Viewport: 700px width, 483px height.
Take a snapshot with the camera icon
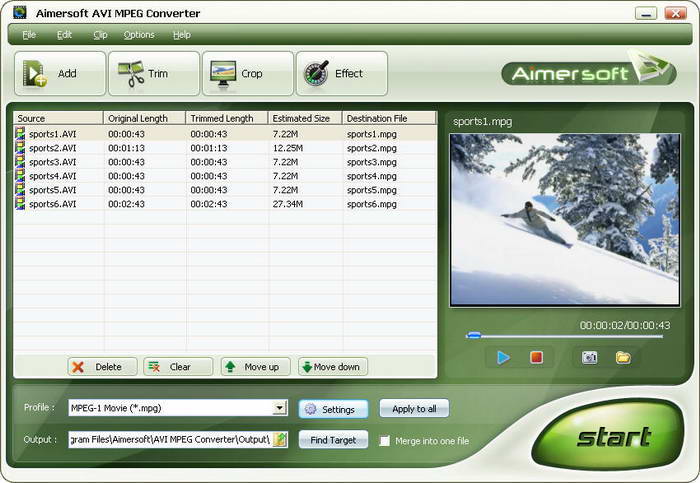pyautogui.click(x=589, y=358)
